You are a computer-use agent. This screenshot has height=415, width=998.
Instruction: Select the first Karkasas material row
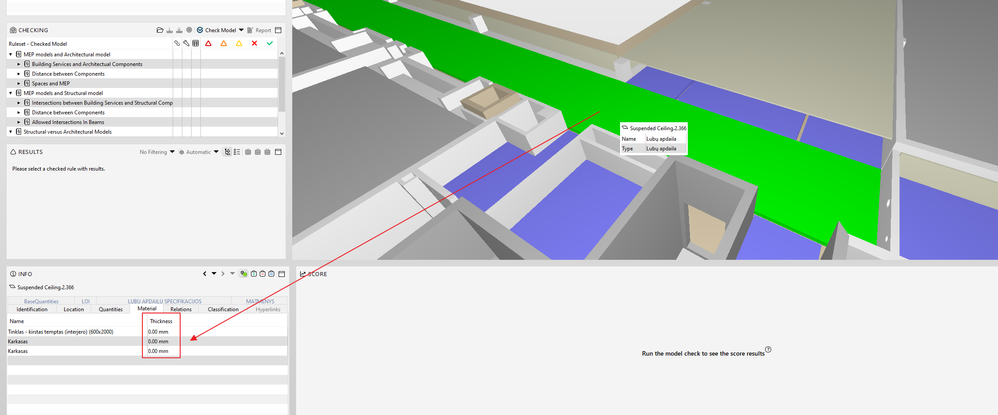click(x=147, y=341)
